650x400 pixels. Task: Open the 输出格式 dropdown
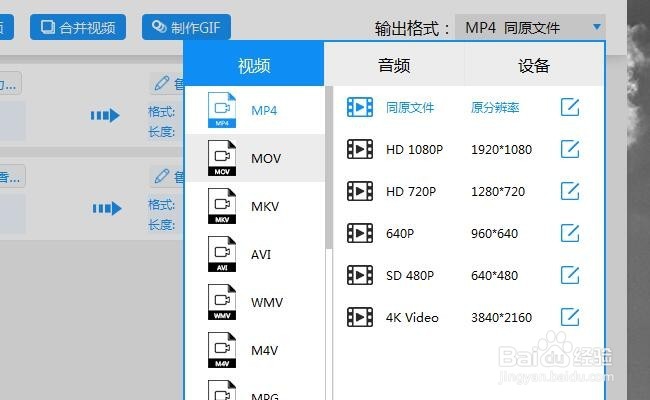click(530, 27)
